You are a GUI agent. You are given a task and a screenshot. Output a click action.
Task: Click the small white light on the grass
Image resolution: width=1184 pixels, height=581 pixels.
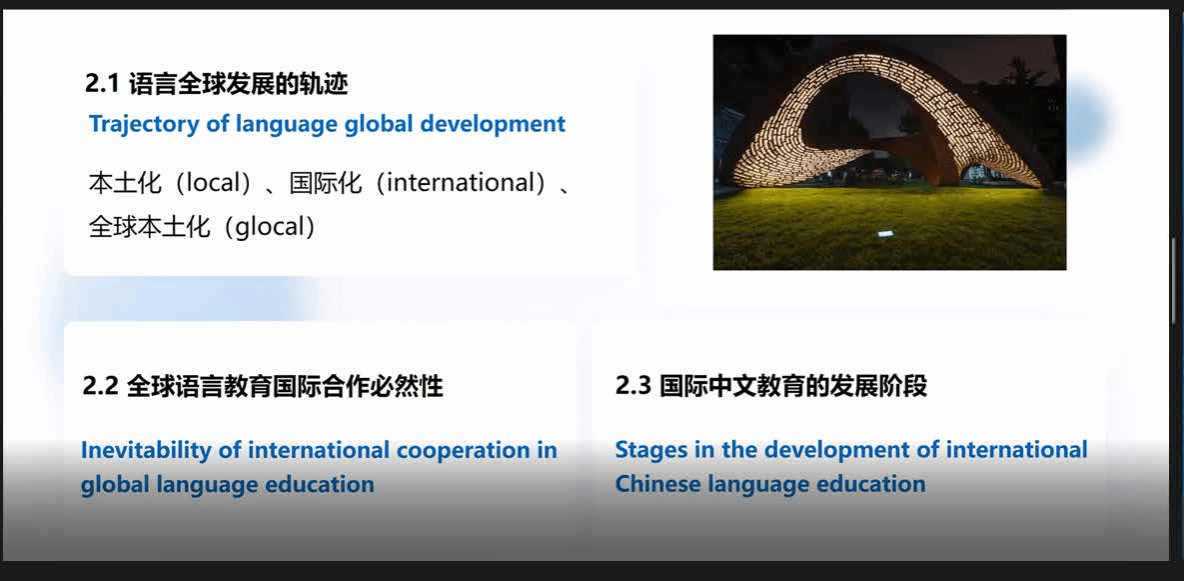click(886, 234)
